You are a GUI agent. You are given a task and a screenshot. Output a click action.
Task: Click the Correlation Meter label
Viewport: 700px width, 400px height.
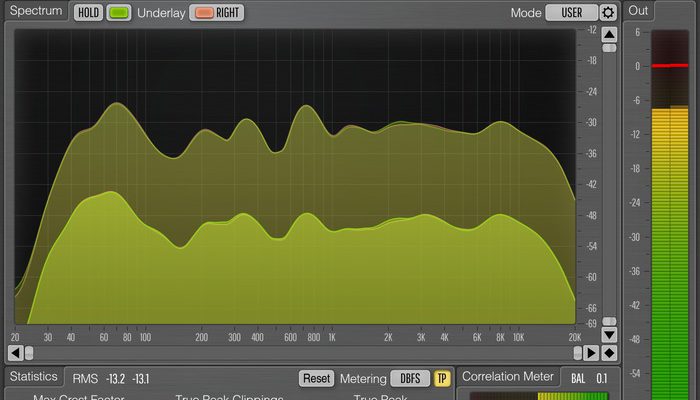pyautogui.click(x=508, y=377)
